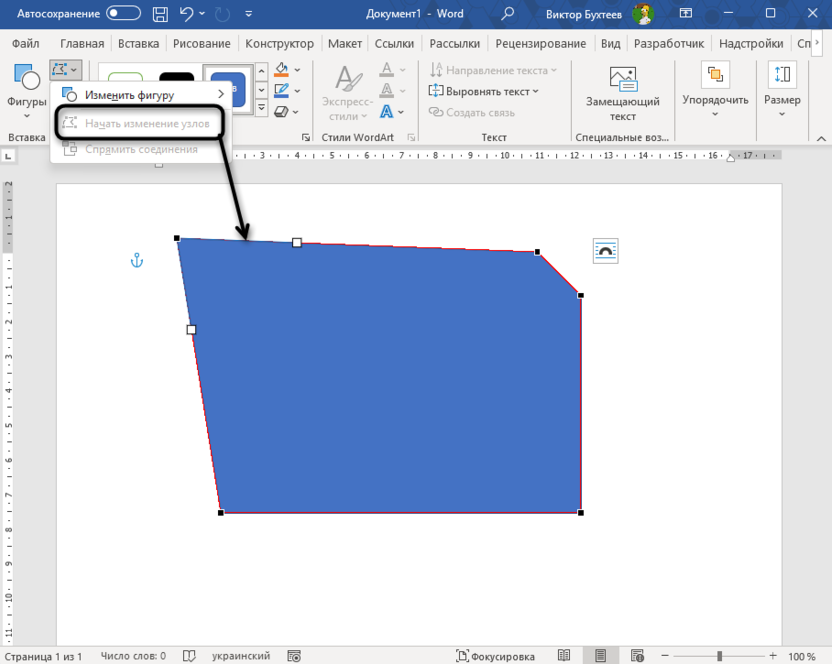This screenshot has height=664, width=832.
Task: Open the Align Text (Выровнять текст) dropdown
Action: tap(485, 91)
